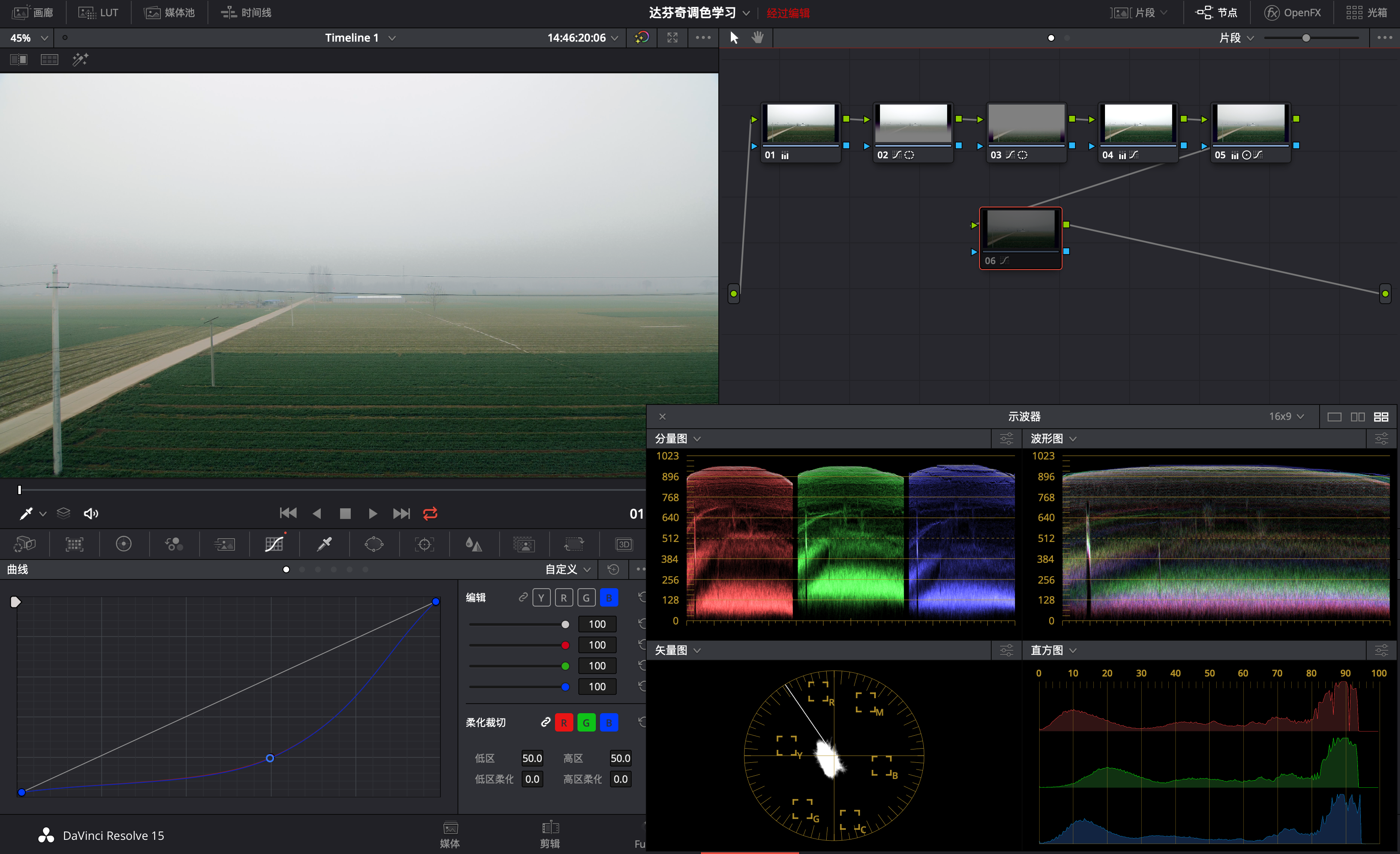Viewport: 1400px width, 854px height.
Task: Click the blue intensity slider handle
Action: (x=565, y=687)
